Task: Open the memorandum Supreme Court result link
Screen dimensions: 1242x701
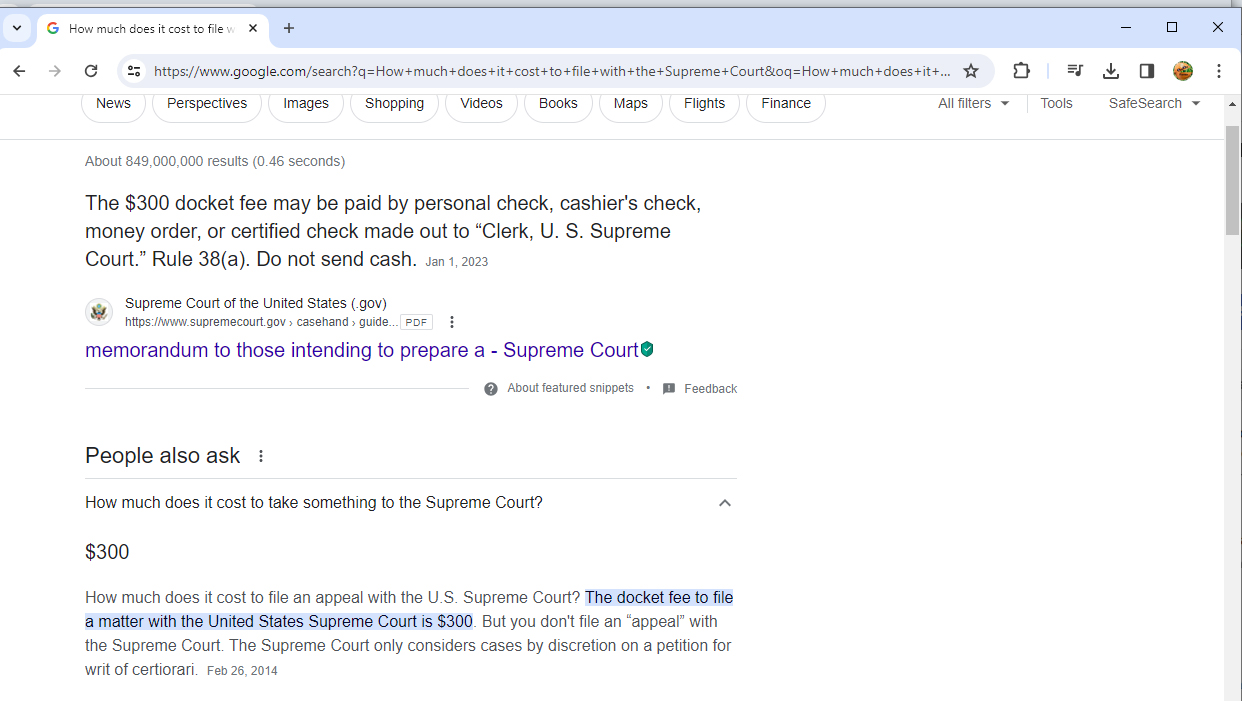Action: click(361, 350)
